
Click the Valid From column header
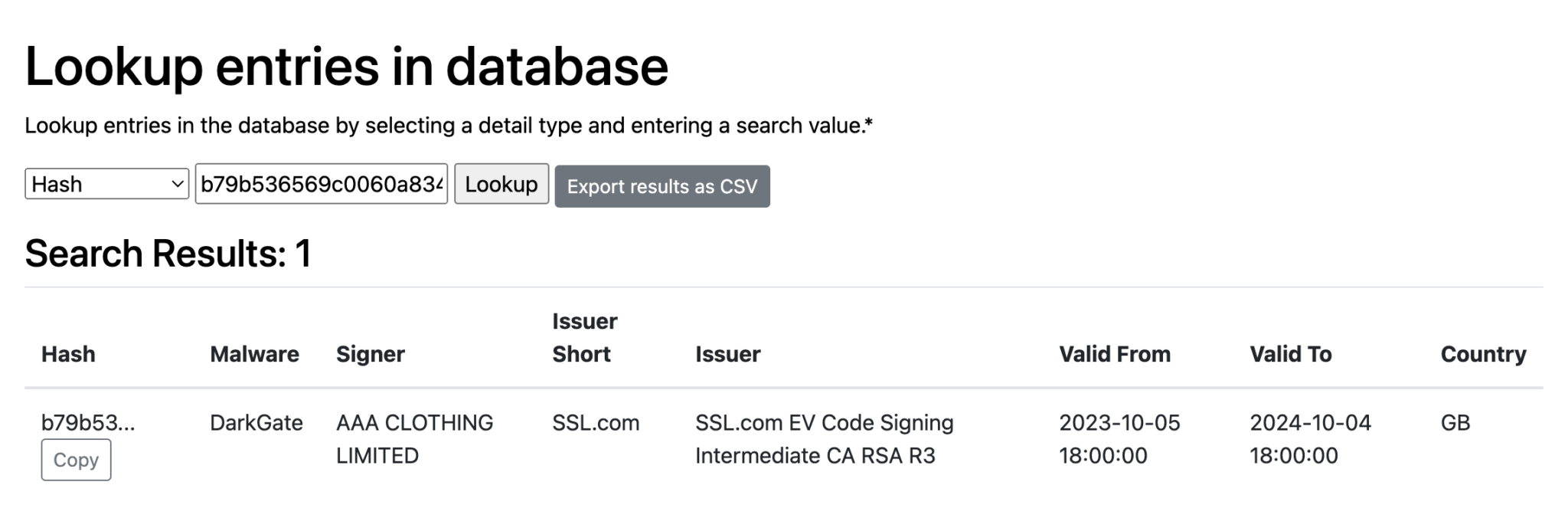pyautogui.click(x=1115, y=354)
